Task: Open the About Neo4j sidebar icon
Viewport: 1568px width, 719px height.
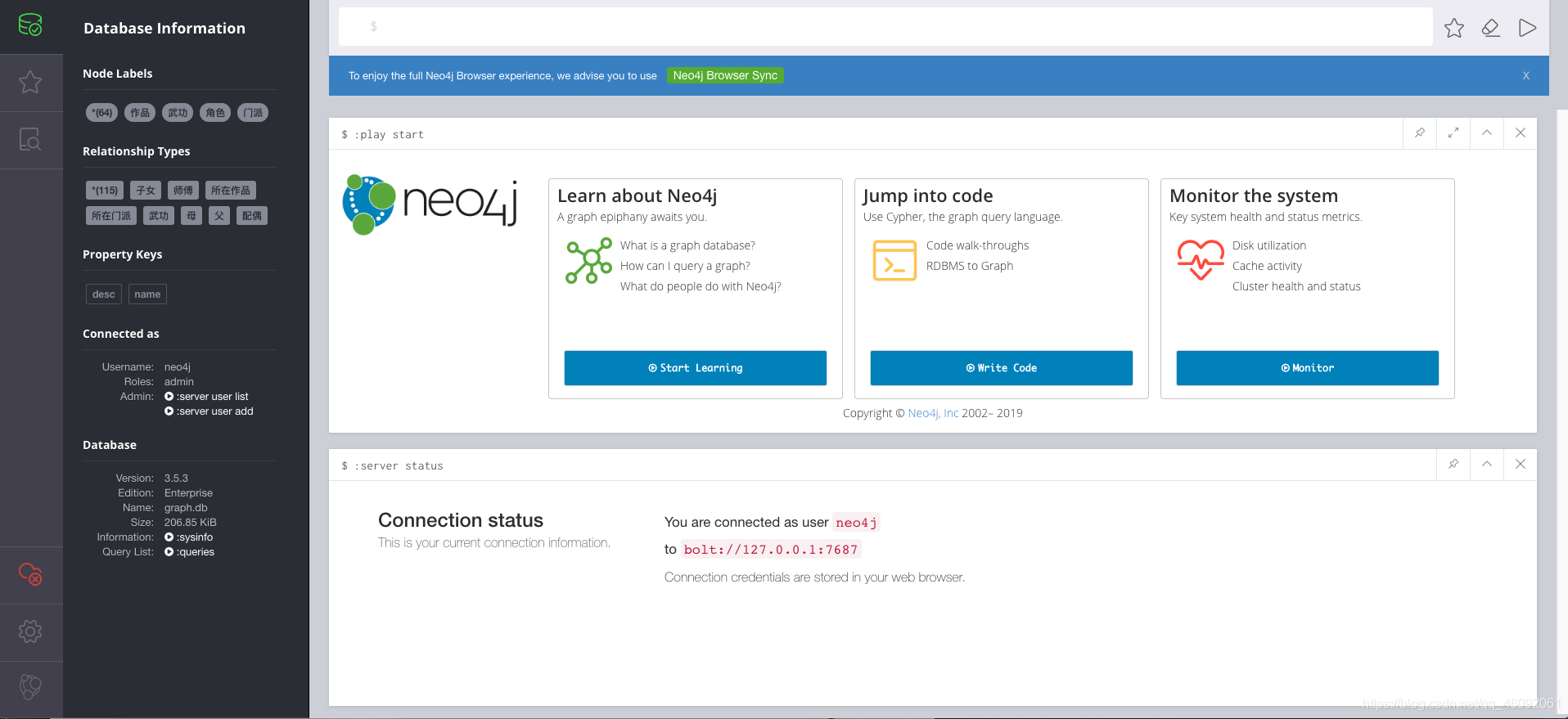Action: click(x=30, y=687)
